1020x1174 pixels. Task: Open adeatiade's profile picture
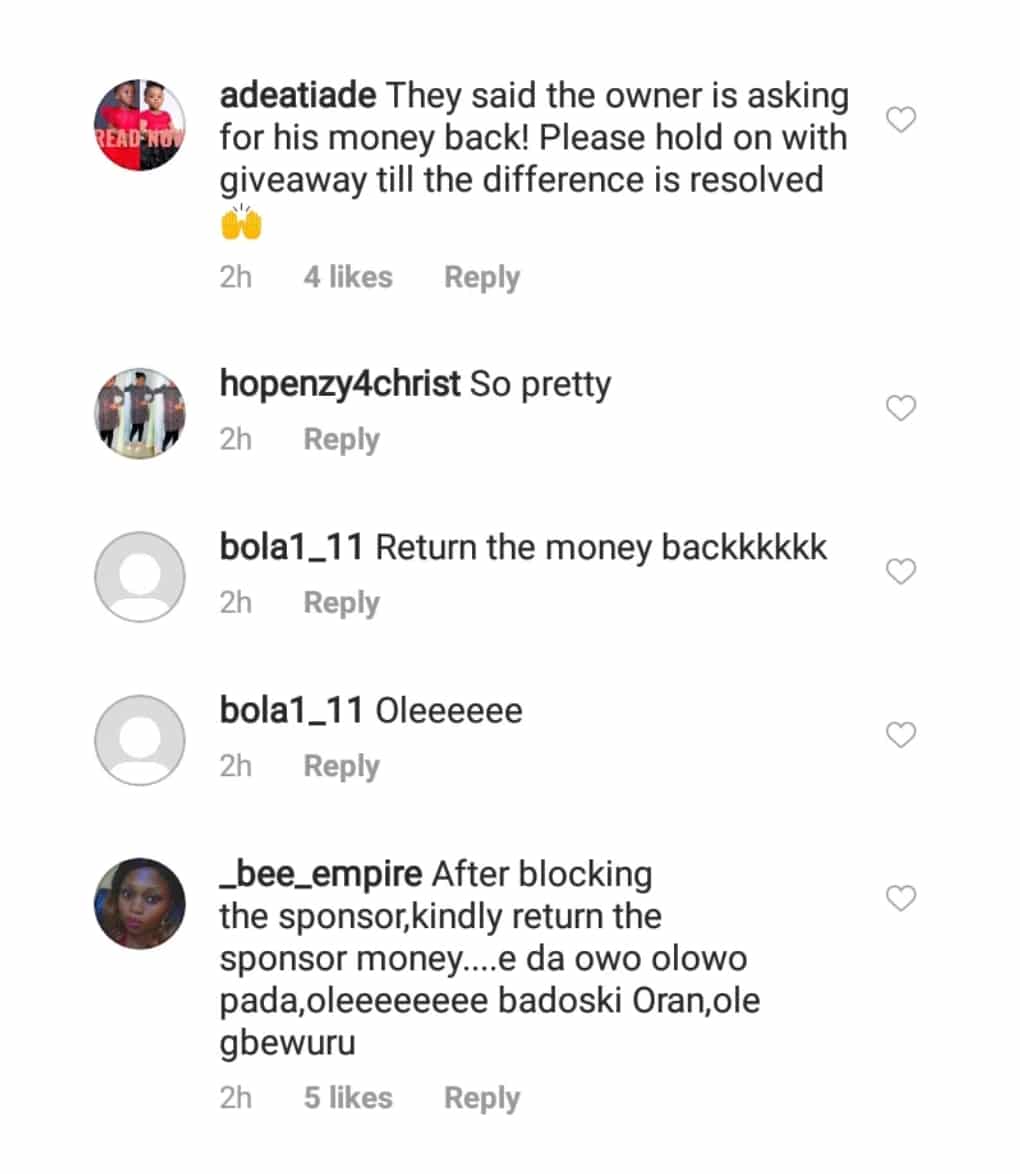tap(140, 124)
